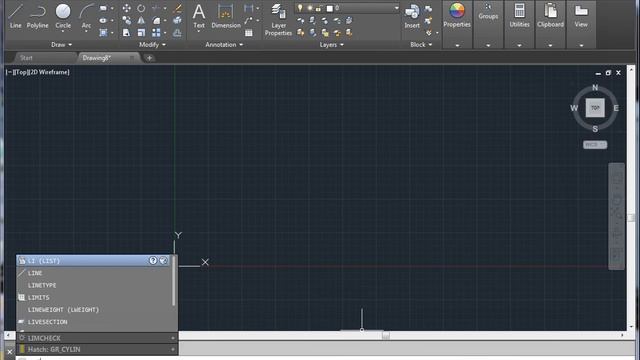Open the View panel
This screenshot has height=360, width=640.
coord(581,15)
